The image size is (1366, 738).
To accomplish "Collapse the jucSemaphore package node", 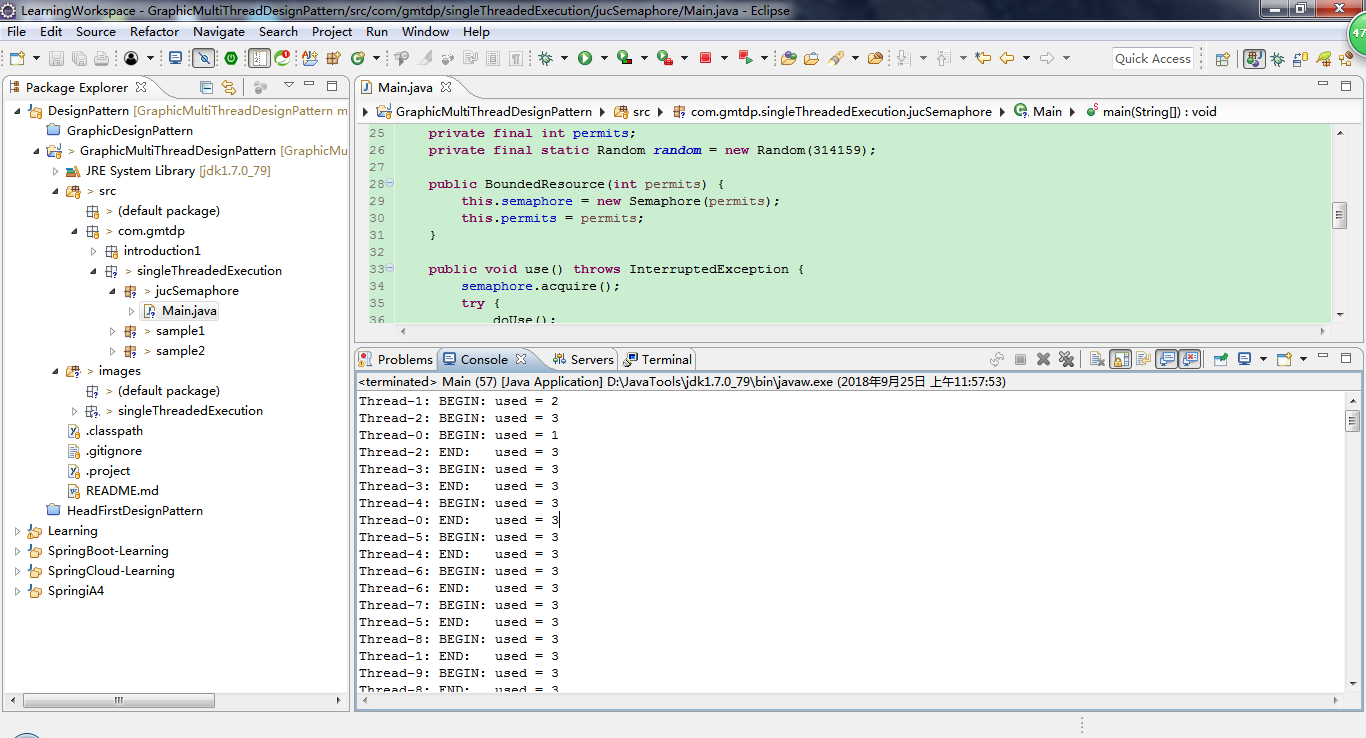I will pyautogui.click(x=113, y=291).
